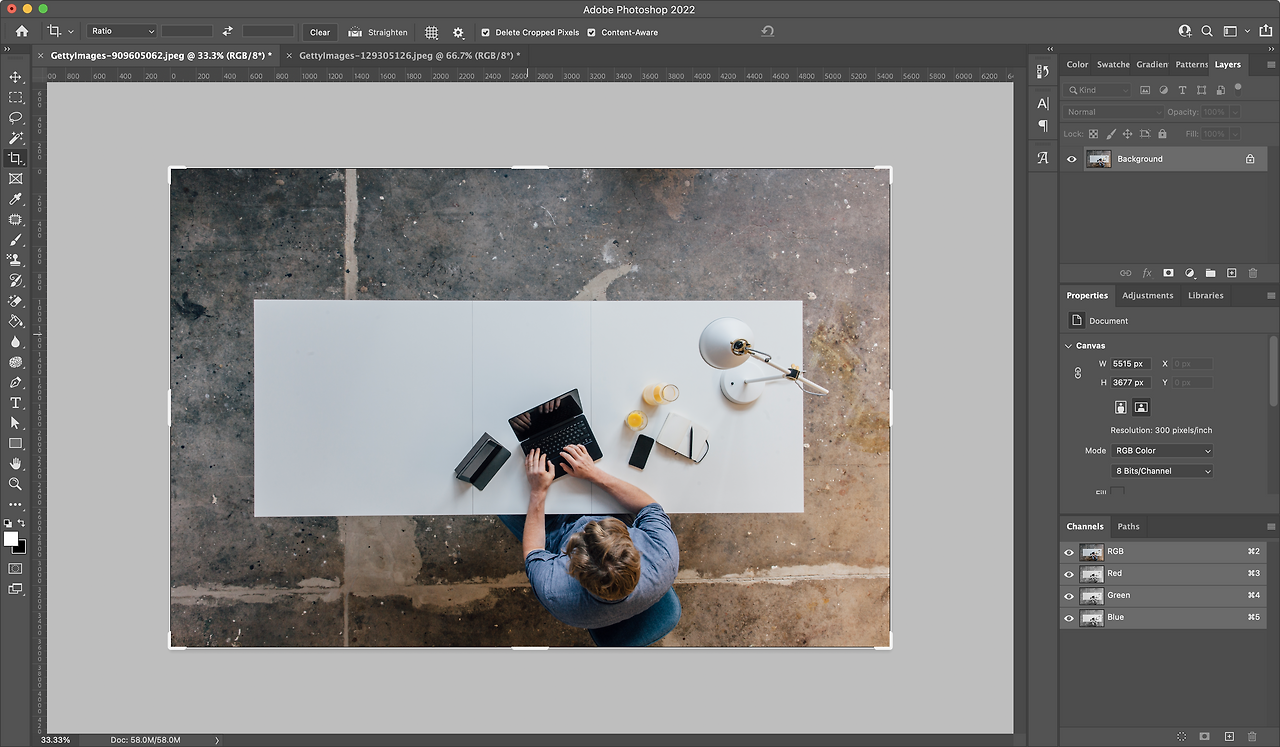
Task: Open the Search icon in options bar
Action: tap(1207, 32)
